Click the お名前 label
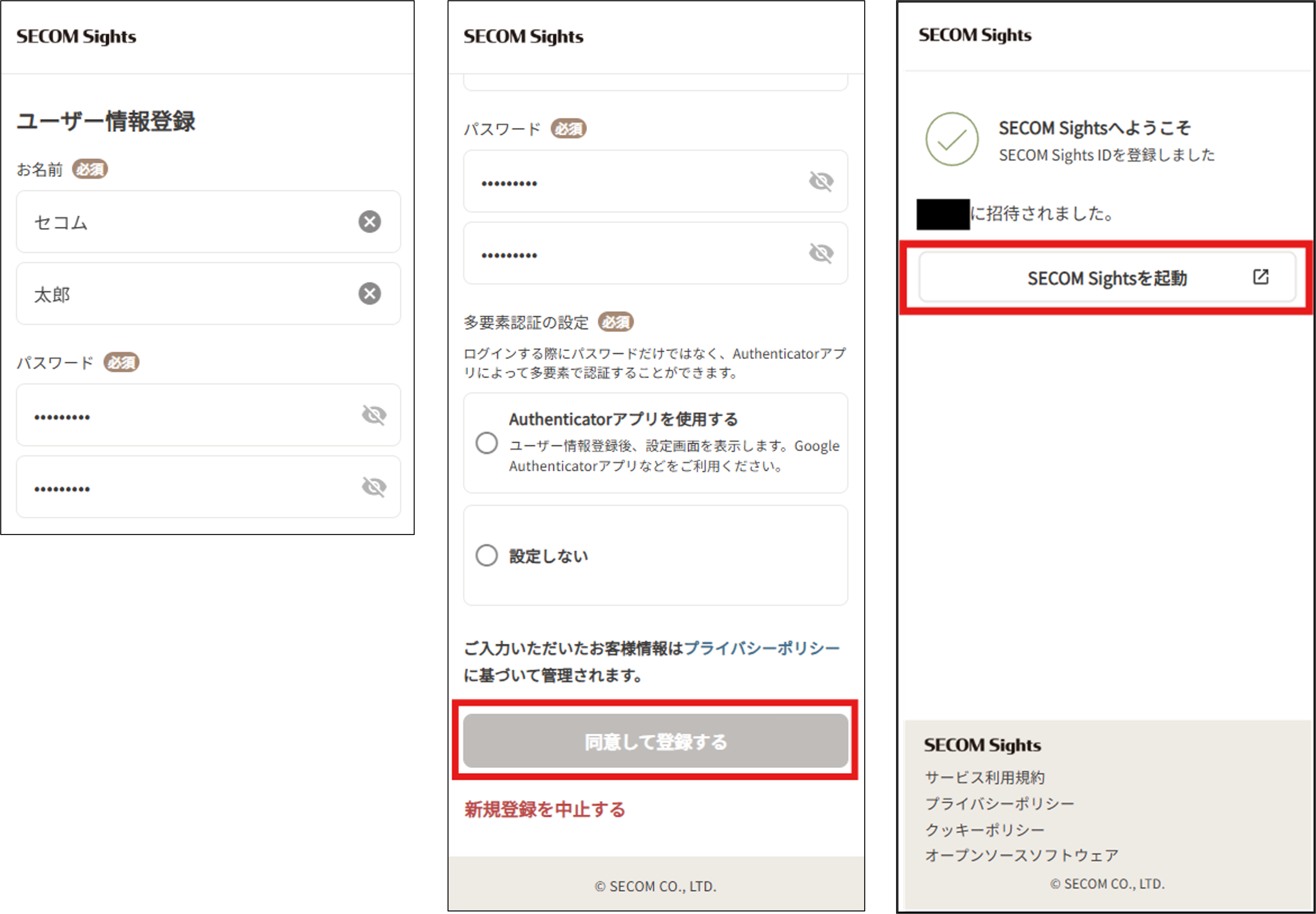 (40, 170)
